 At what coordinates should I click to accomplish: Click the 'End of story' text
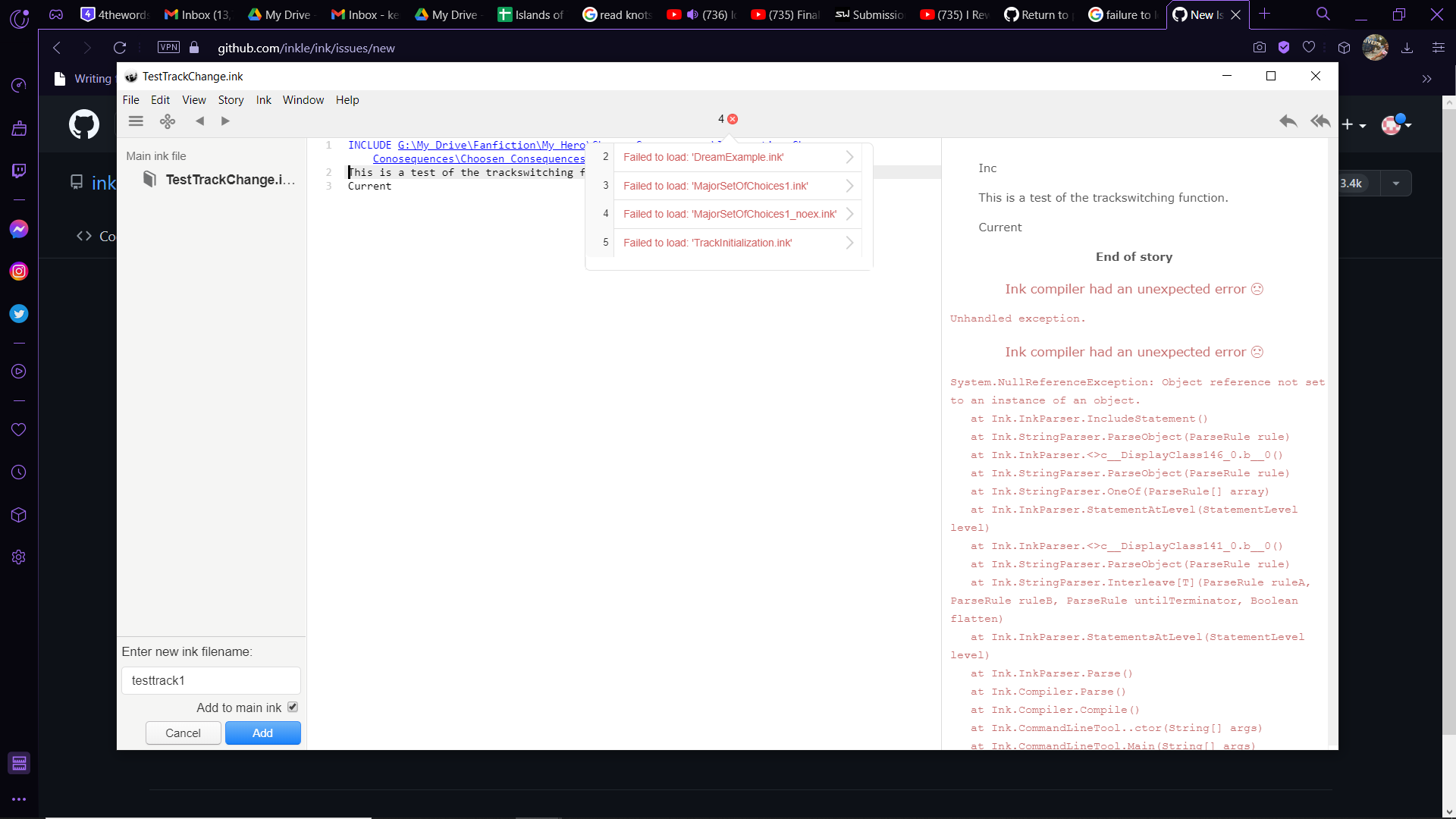(x=1134, y=257)
